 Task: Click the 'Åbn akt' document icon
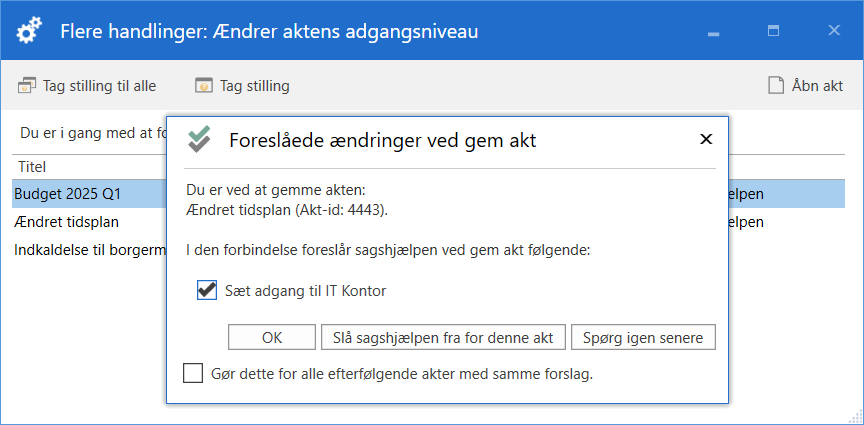[776, 86]
